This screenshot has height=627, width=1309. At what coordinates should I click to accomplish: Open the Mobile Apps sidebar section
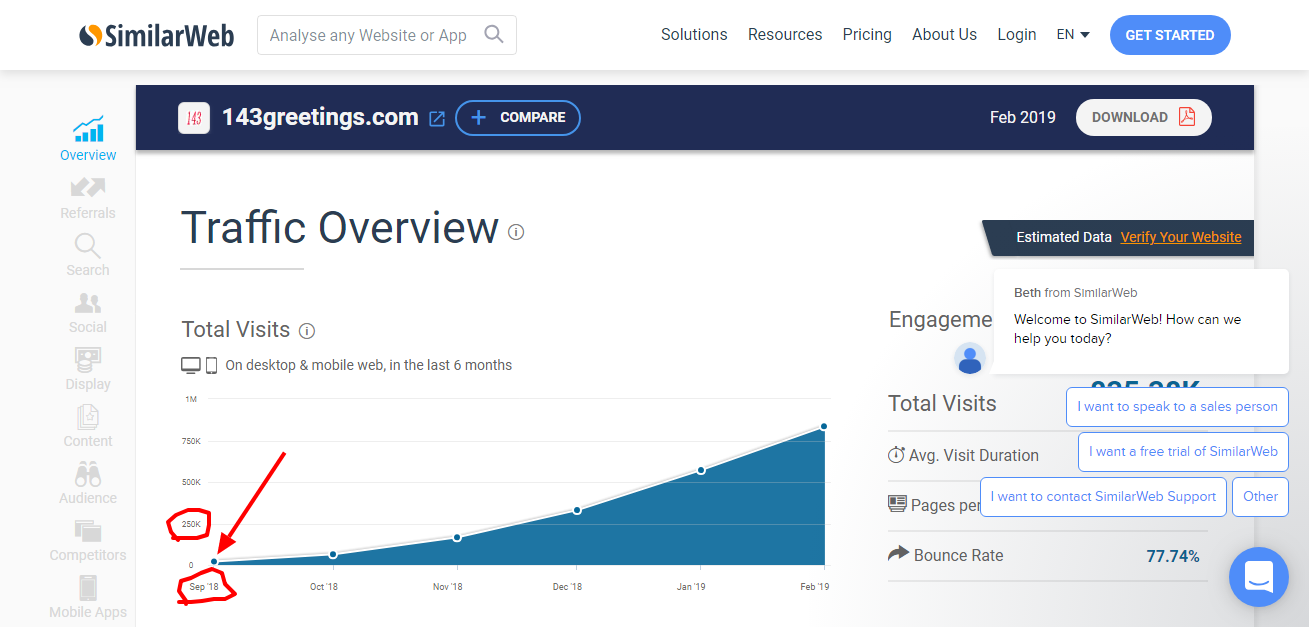point(88,596)
